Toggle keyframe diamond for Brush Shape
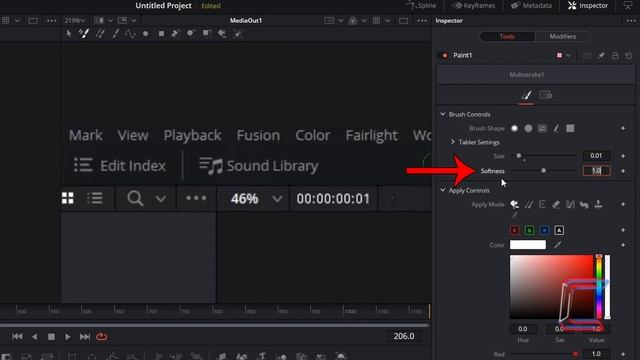The image size is (640, 360). (623, 128)
